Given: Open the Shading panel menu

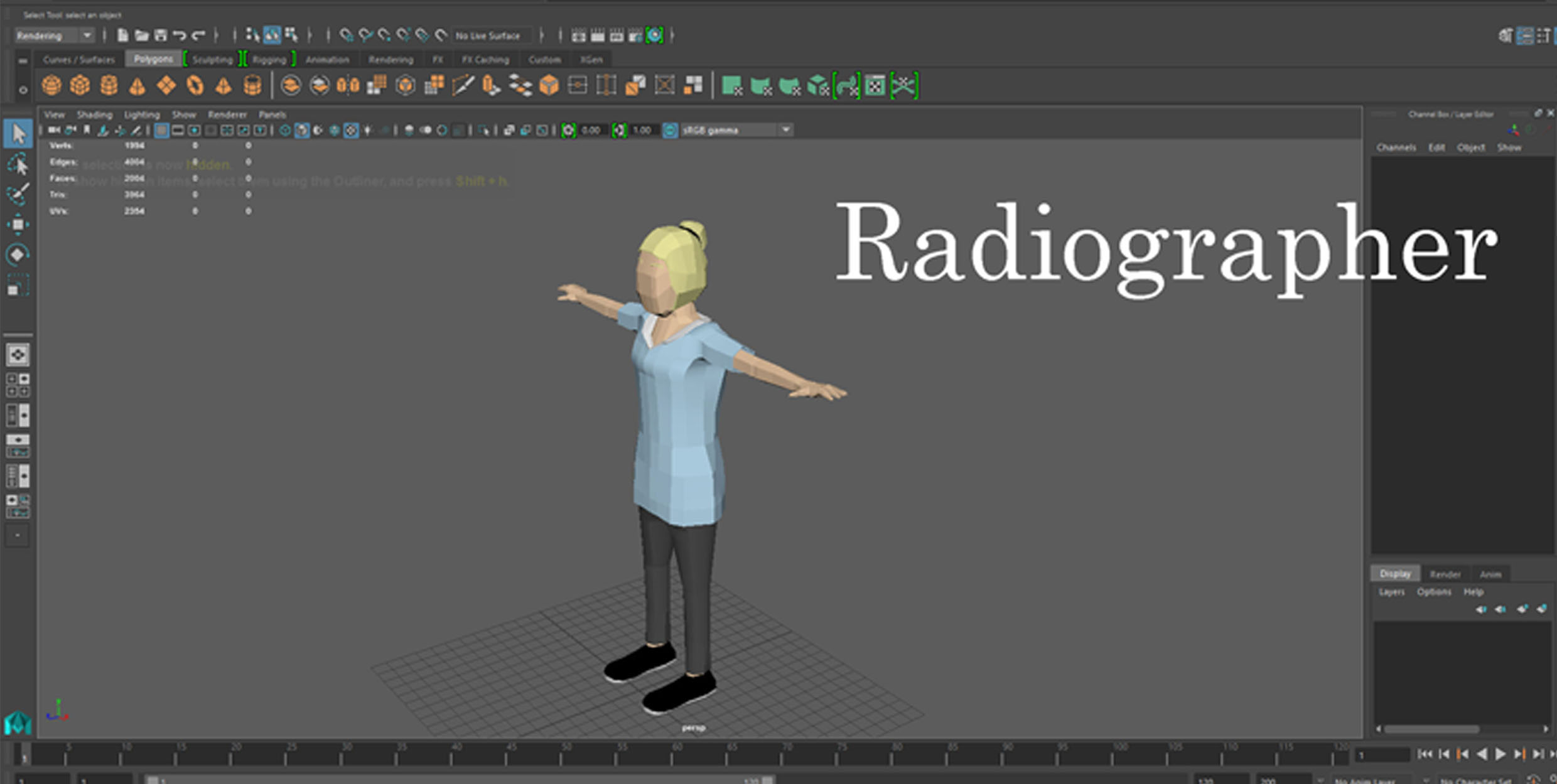Looking at the screenshot, I should tap(94, 115).
